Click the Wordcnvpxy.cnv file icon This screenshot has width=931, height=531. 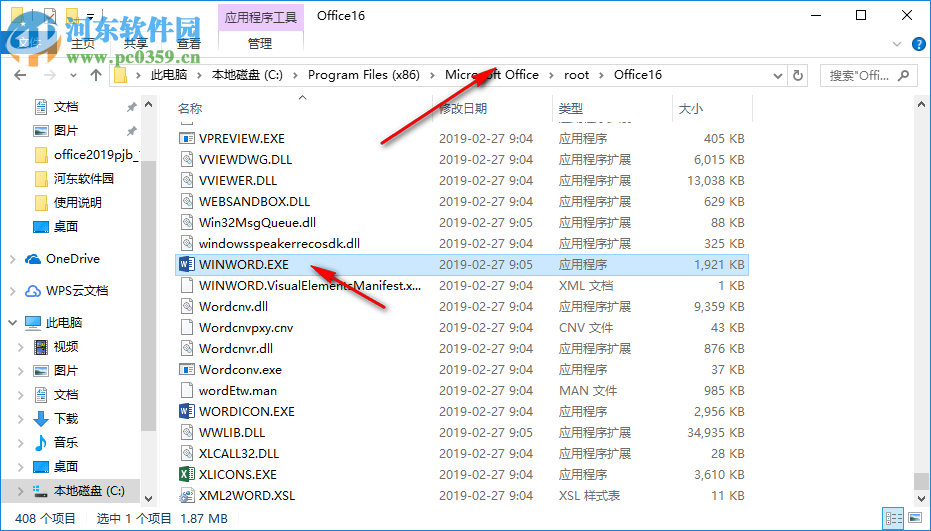point(187,327)
